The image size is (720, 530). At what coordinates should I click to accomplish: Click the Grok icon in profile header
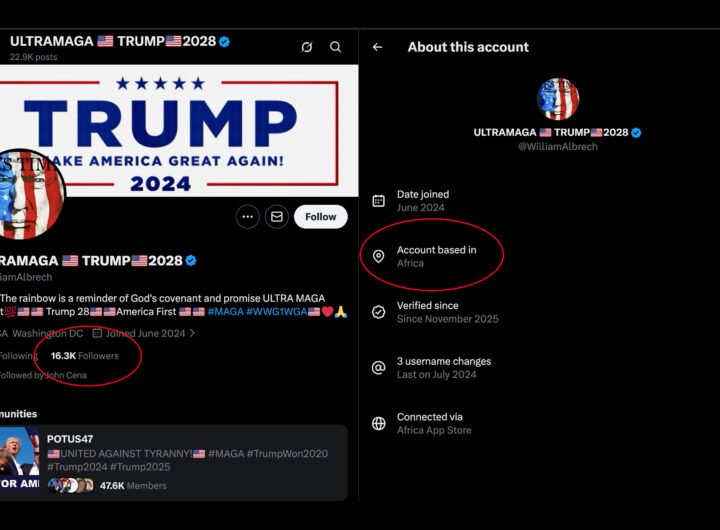tap(307, 47)
